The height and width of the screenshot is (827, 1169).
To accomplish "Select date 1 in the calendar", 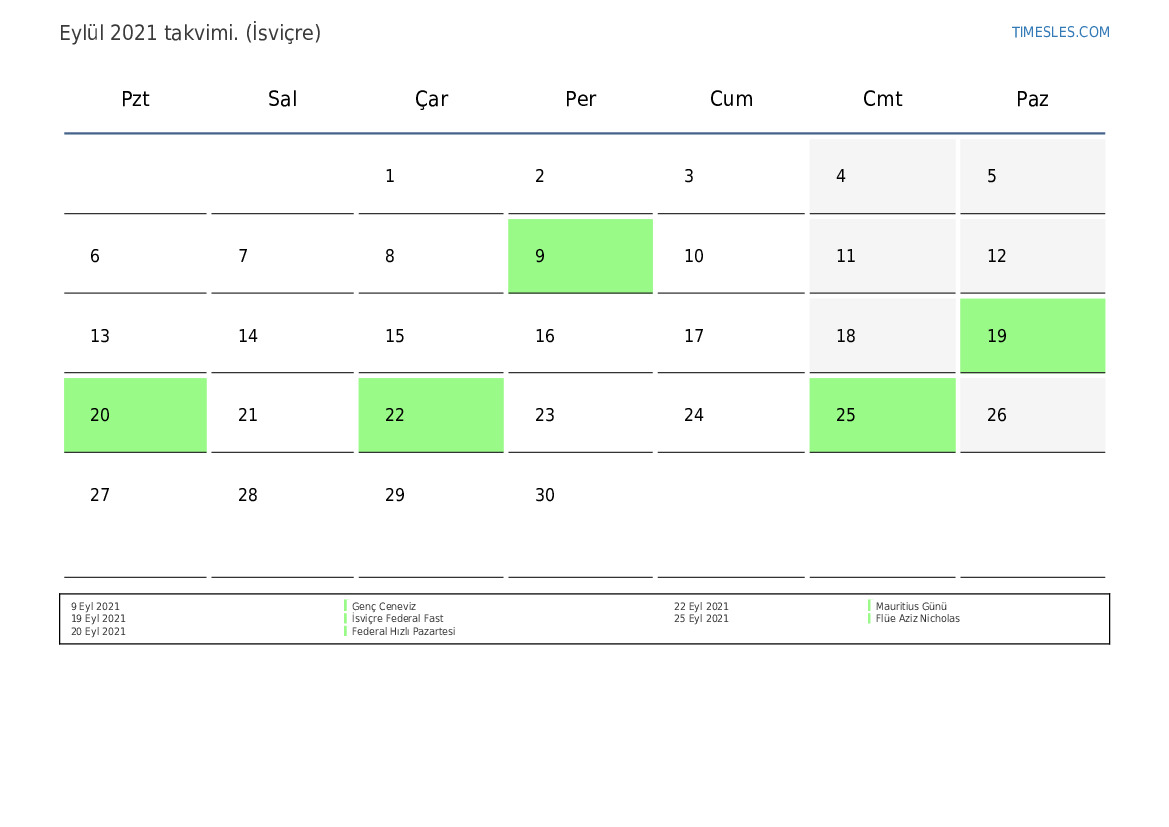I will click(x=390, y=177).
